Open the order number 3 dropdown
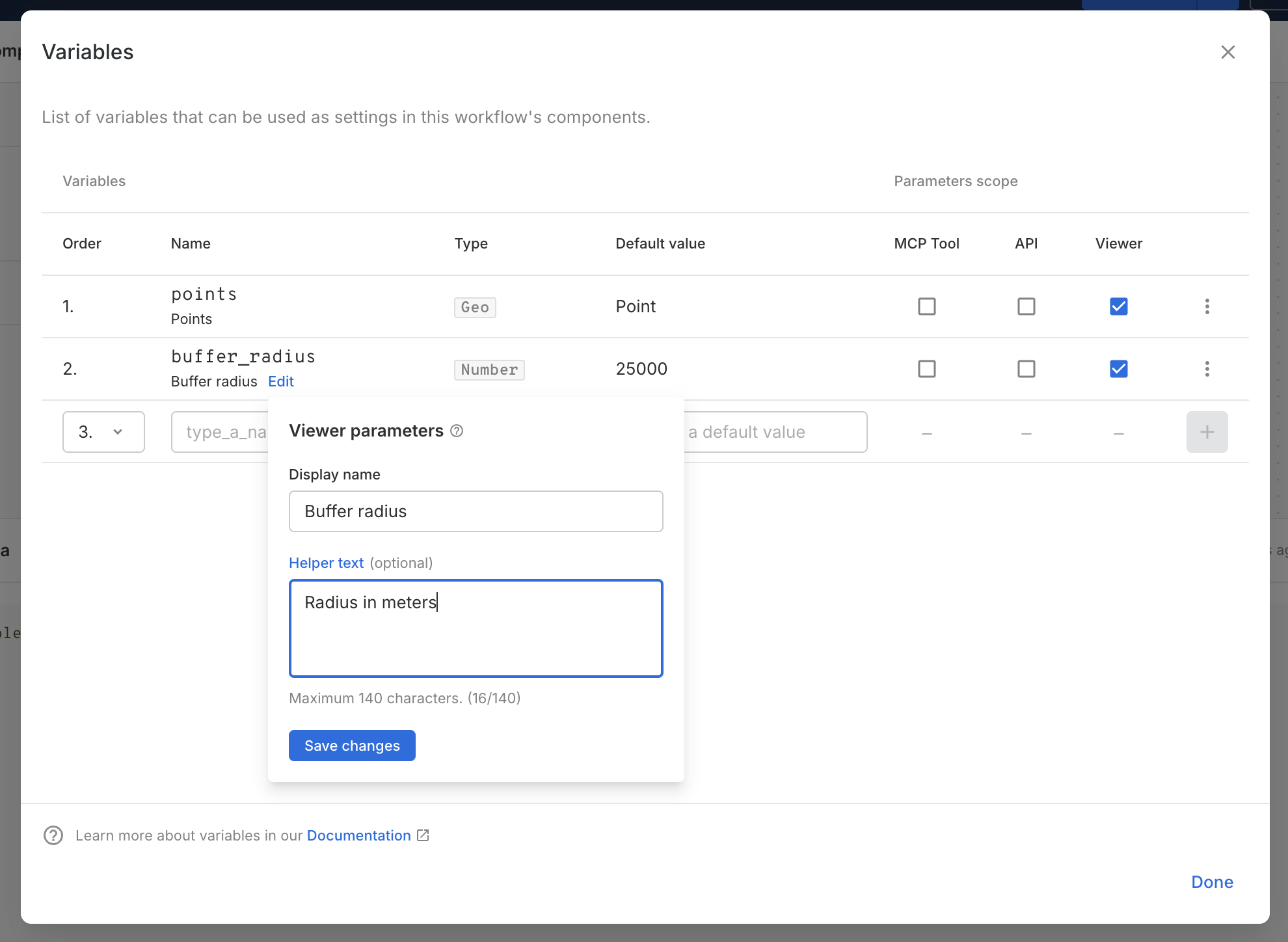 pos(103,432)
